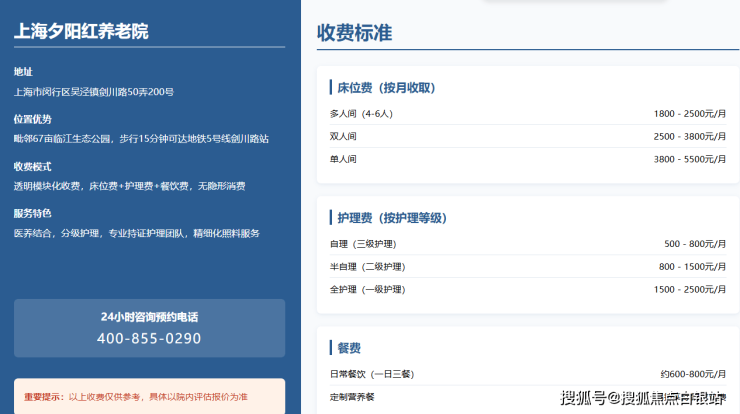Click the 收费标准 page heading
Screen dimensions: 740x414
pyautogui.click(x=354, y=33)
